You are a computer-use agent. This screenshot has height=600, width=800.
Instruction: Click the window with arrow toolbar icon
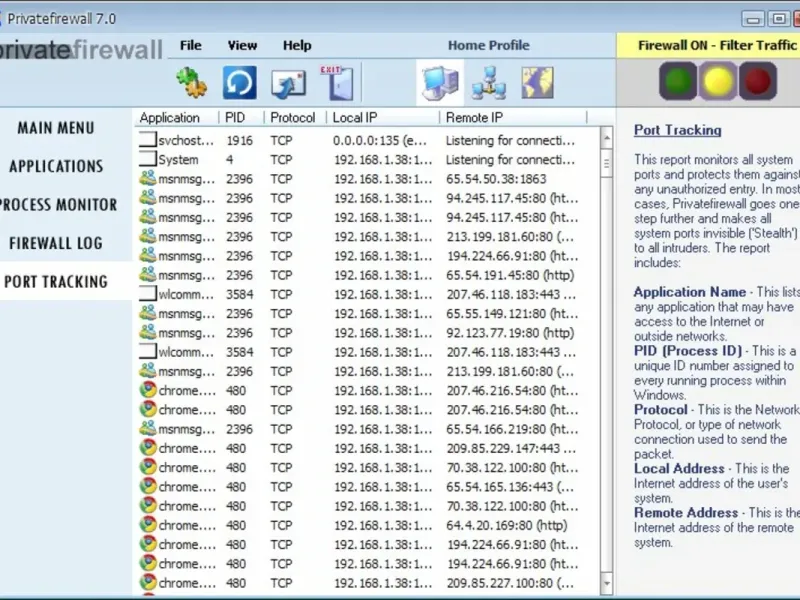click(x=288, y=84)
